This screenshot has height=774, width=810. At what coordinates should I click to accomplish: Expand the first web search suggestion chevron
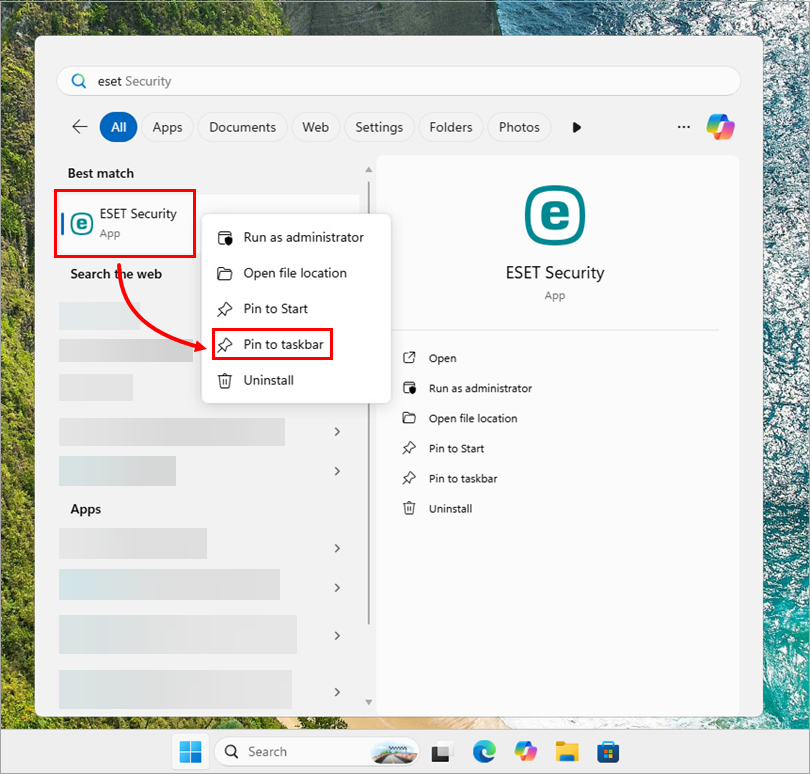[x=337, y=431]
